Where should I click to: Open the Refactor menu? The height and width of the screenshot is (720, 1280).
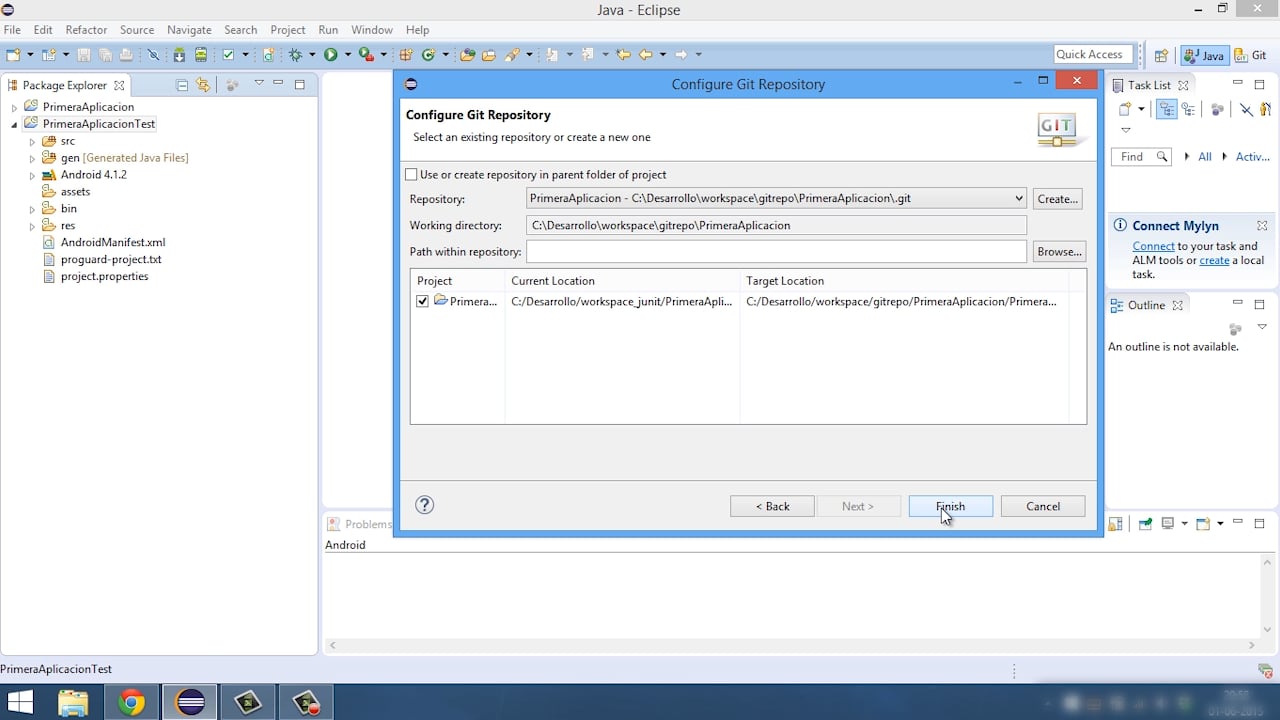(x=86, y=30)
